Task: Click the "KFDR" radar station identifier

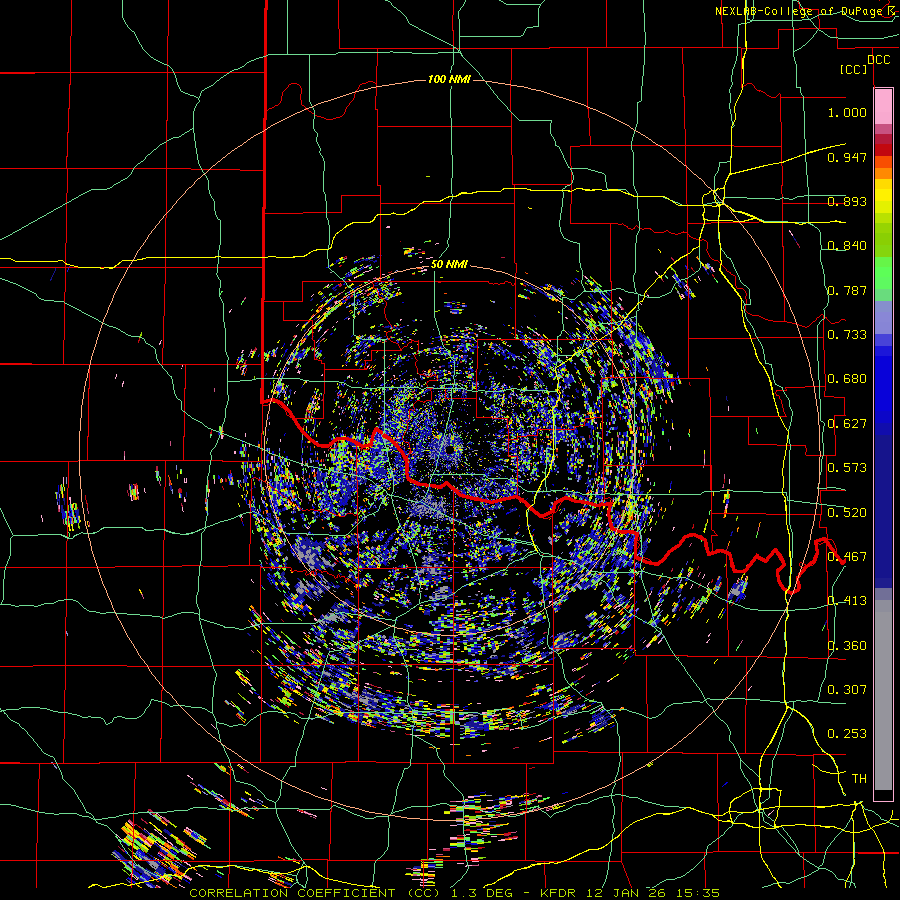Action: pyautogui.click(x=558, y=893)
